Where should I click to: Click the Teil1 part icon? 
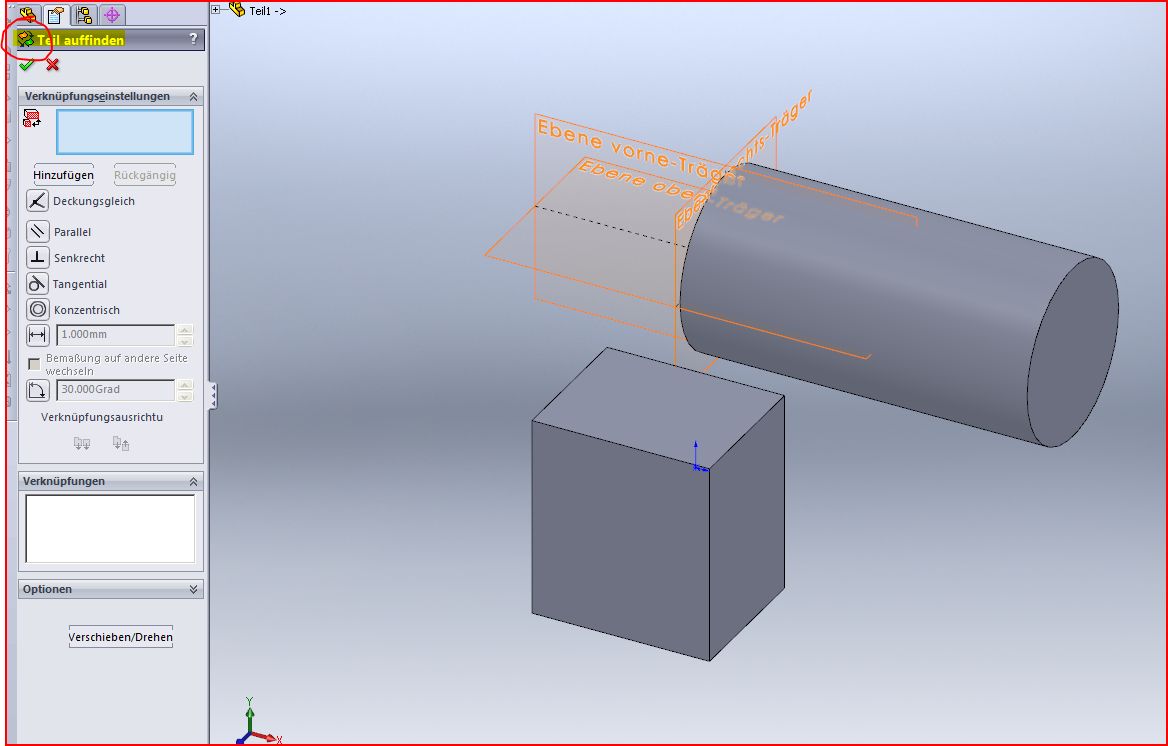pos(237,10)
